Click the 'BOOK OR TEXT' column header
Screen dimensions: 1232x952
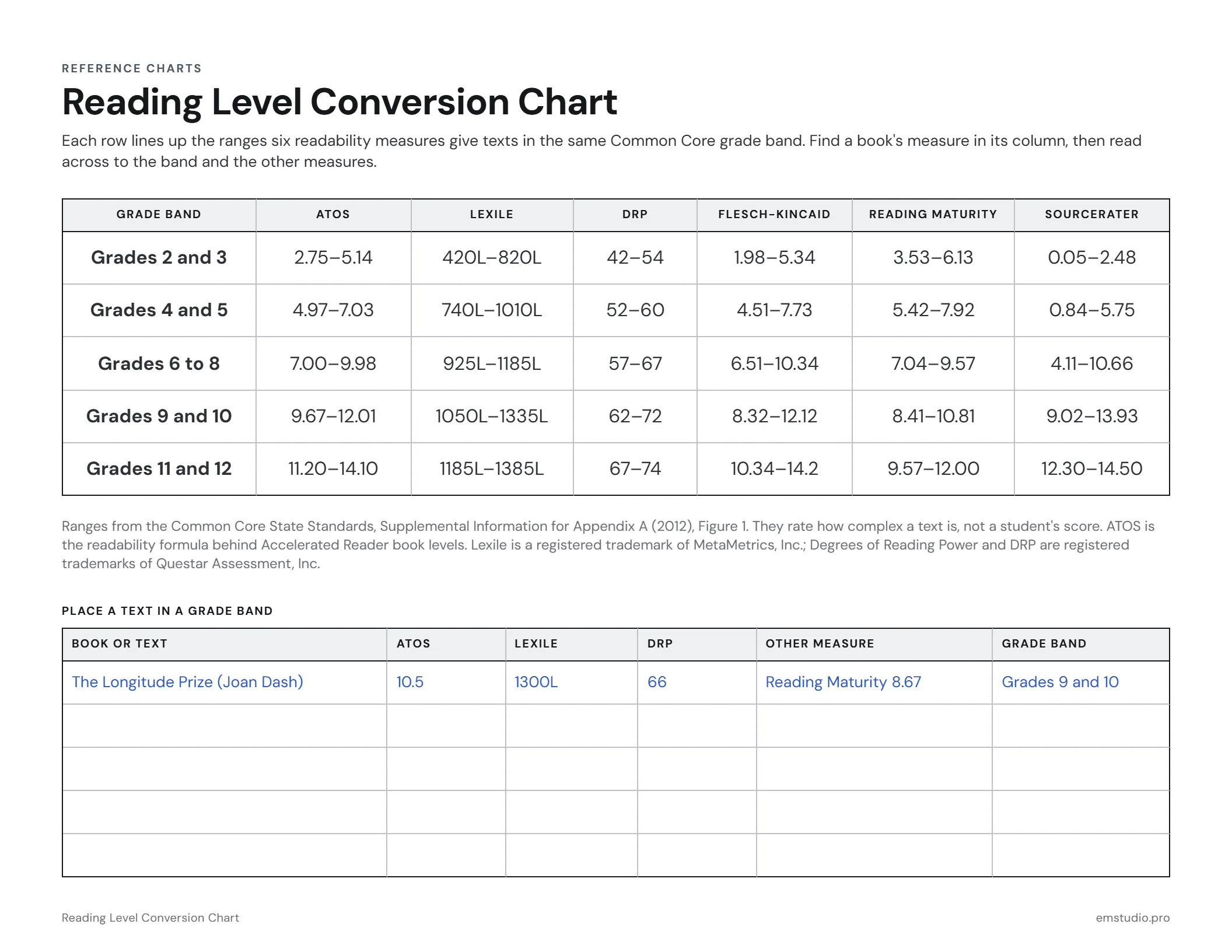point(120,643)
